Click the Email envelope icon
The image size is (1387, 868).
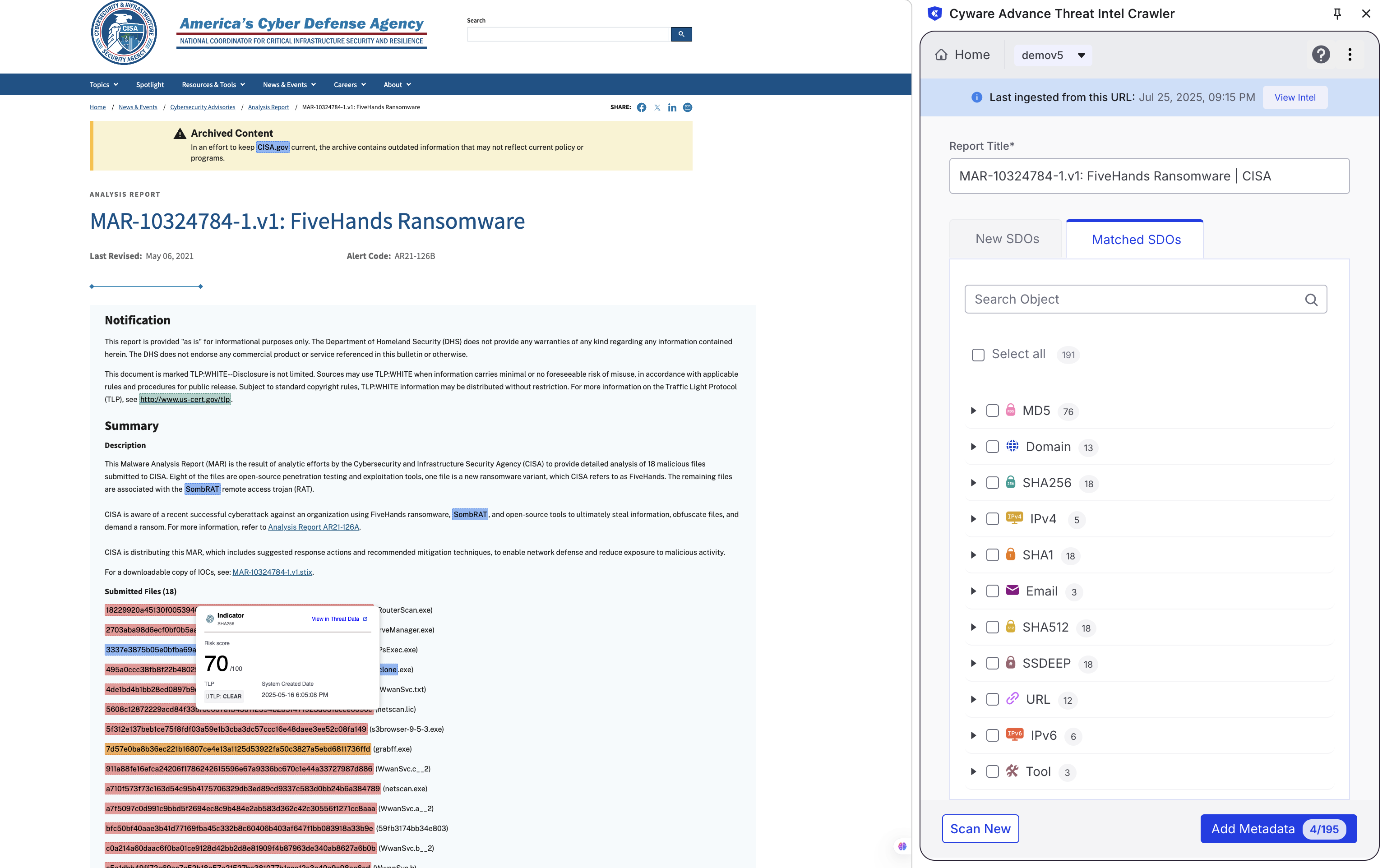coord(1012,590)
